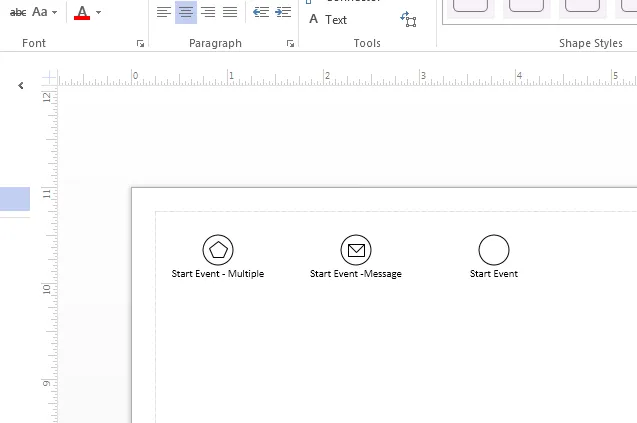Open the font color dropdown arrow
637x423 pixels.
[98, 13]
